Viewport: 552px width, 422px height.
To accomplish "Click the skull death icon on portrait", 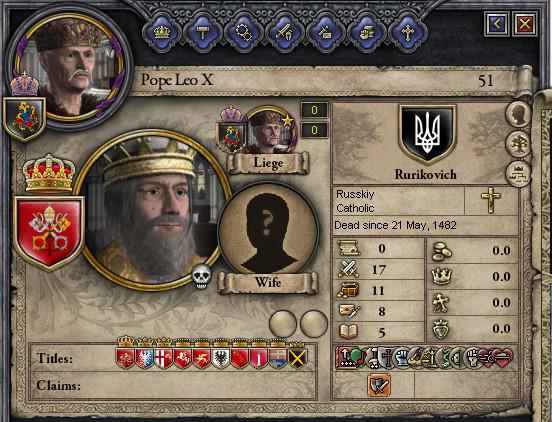I will pos(201,276).
